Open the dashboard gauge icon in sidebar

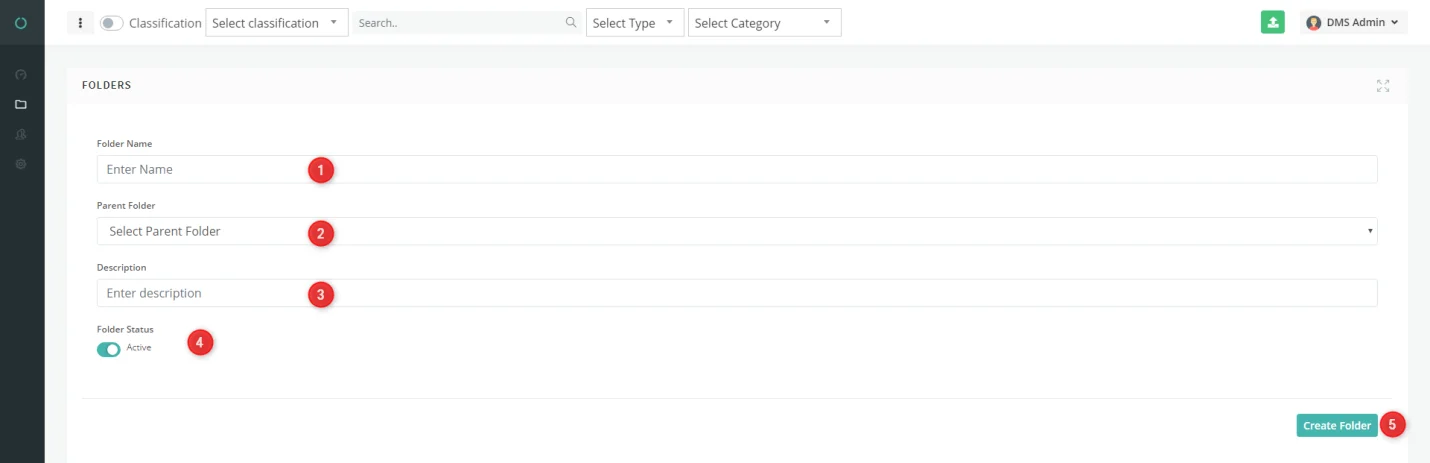[21, 74]
